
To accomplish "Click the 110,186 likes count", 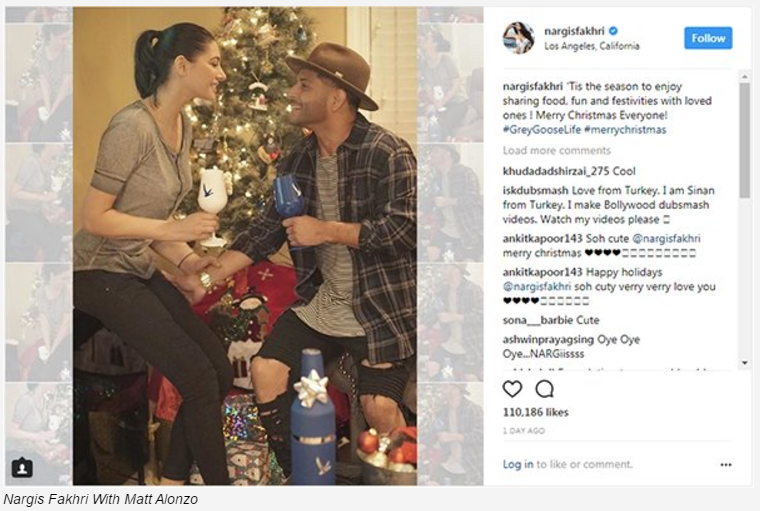I will pyautogui.click(x=536, y=412).
